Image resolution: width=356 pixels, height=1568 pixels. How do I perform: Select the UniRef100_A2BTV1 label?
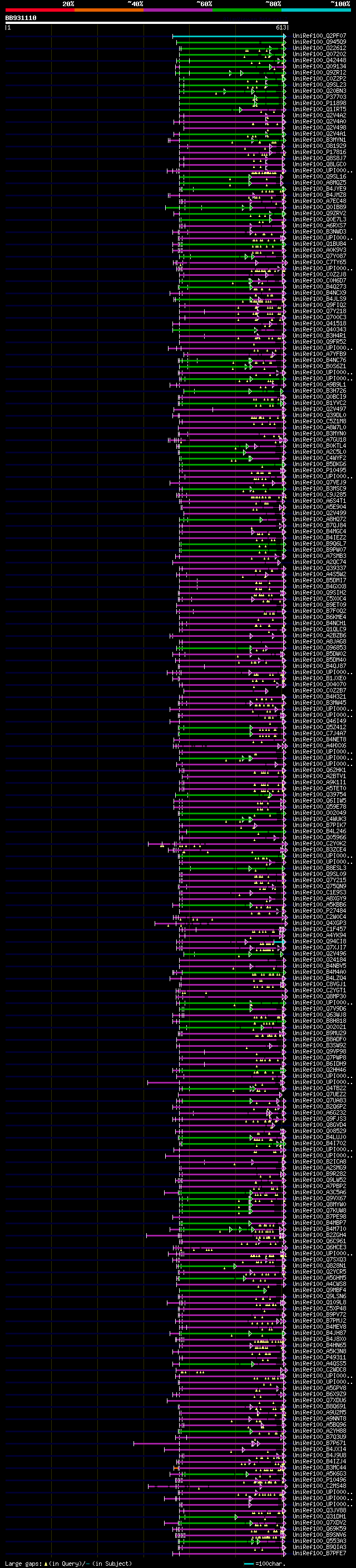319,776
